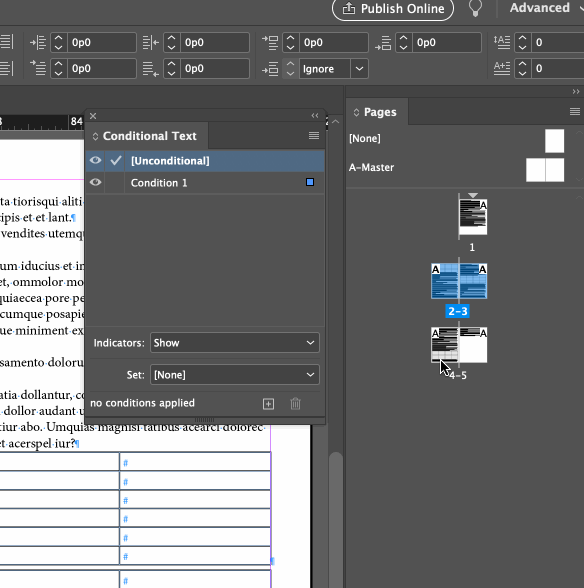The height and width of the screenshot is (588, 584).
Task: Click the document scroll up arrow
Action: tap(336, 122)
